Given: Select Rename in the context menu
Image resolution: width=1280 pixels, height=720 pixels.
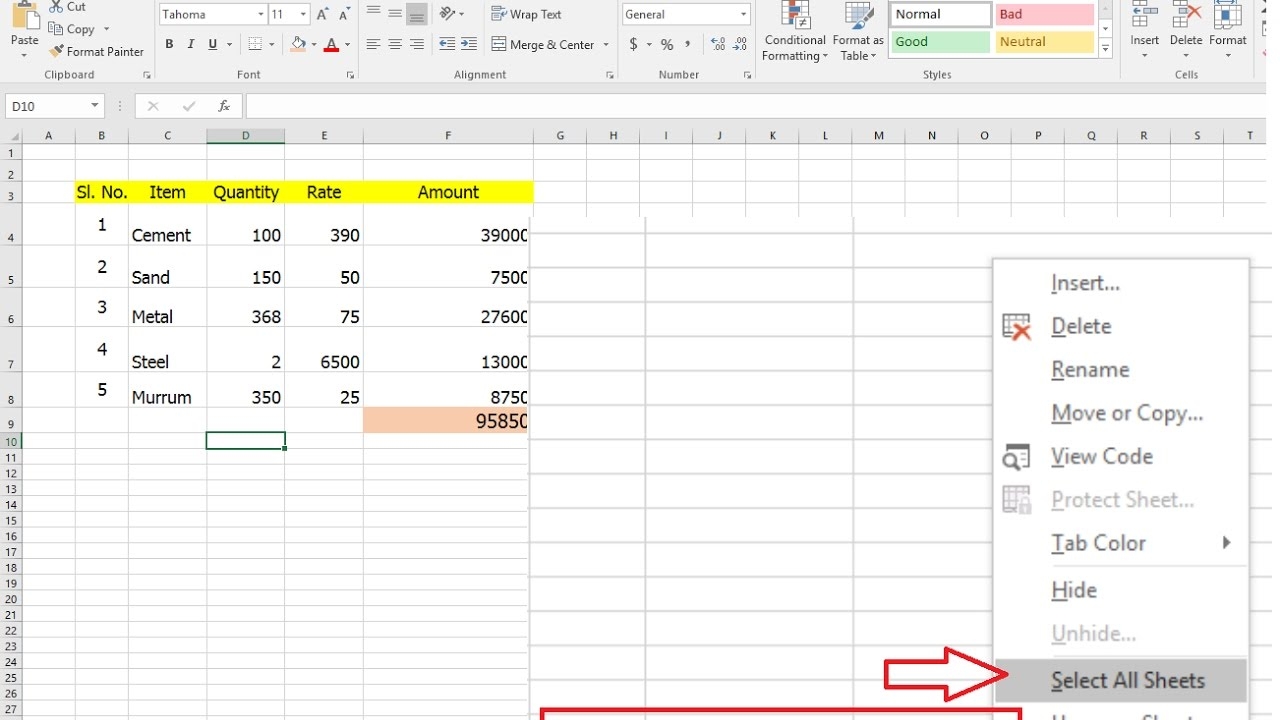Looking at the screenshot, I should coord(1090,370).
